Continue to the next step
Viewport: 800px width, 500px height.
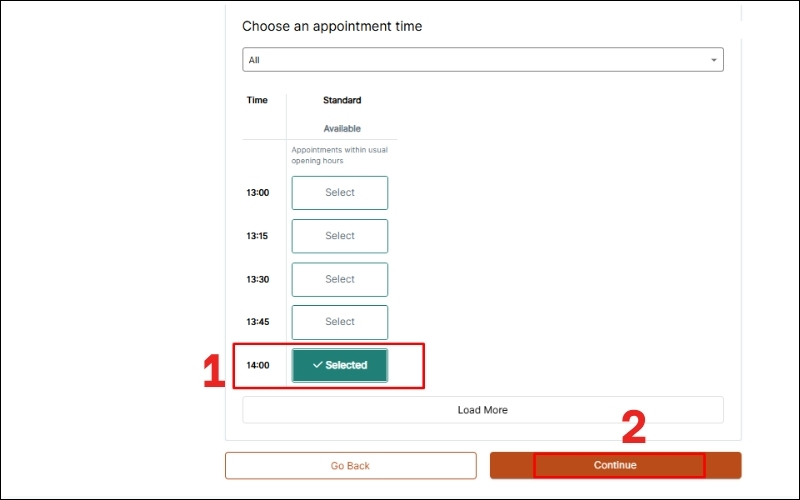coord(615,465)
